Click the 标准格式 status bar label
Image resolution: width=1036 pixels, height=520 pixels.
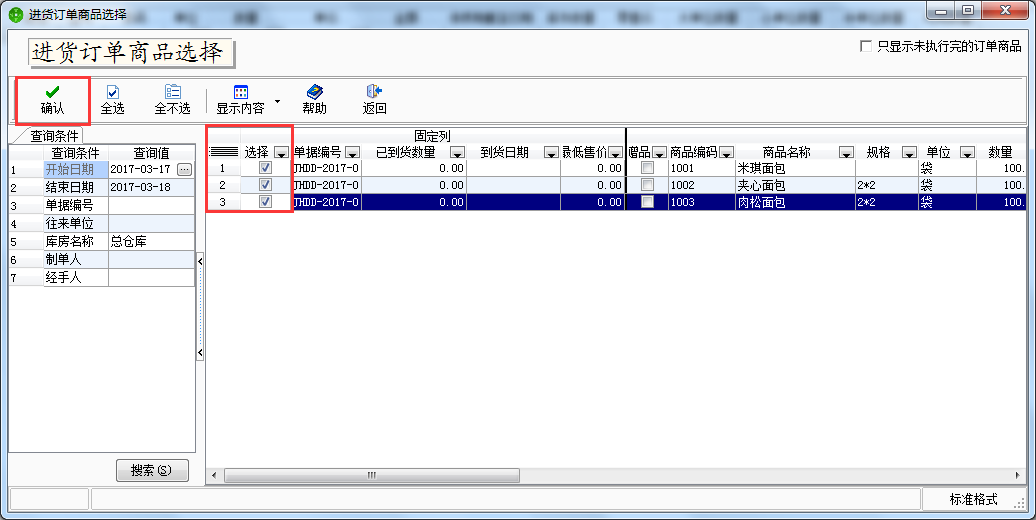(x=973, y=499)
